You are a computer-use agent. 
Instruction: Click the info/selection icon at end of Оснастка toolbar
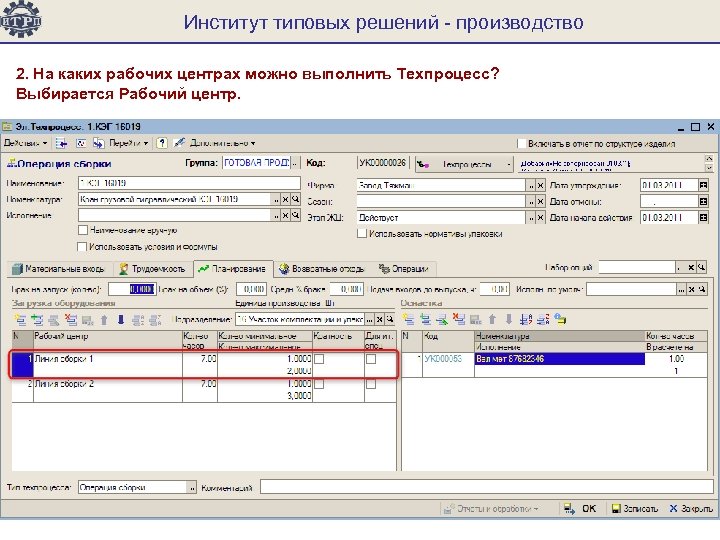[560, 319]
